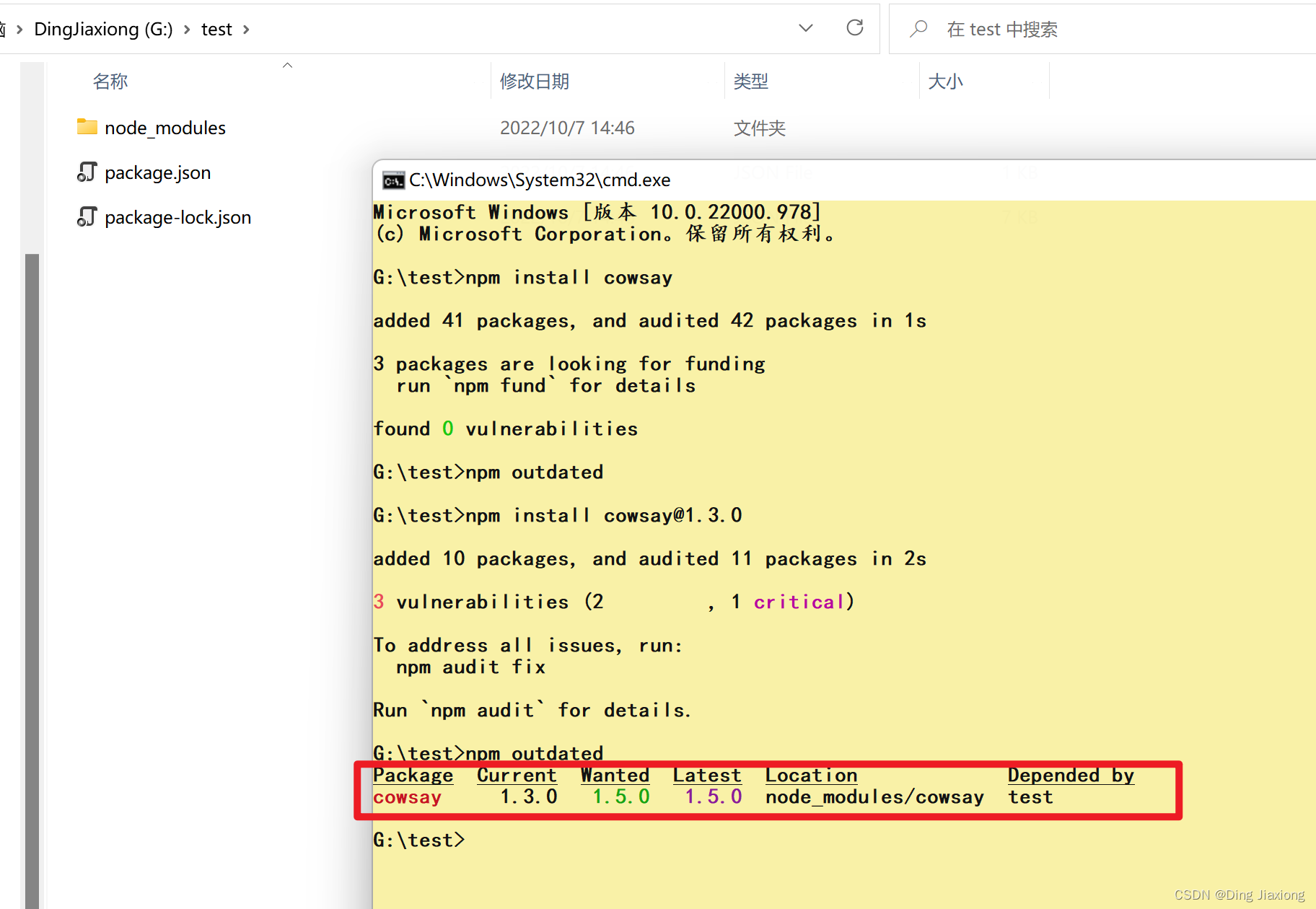Select the node_modules folder name
Image resolution: width=1316 pixels, height=909 pixels.
(165, 128)
